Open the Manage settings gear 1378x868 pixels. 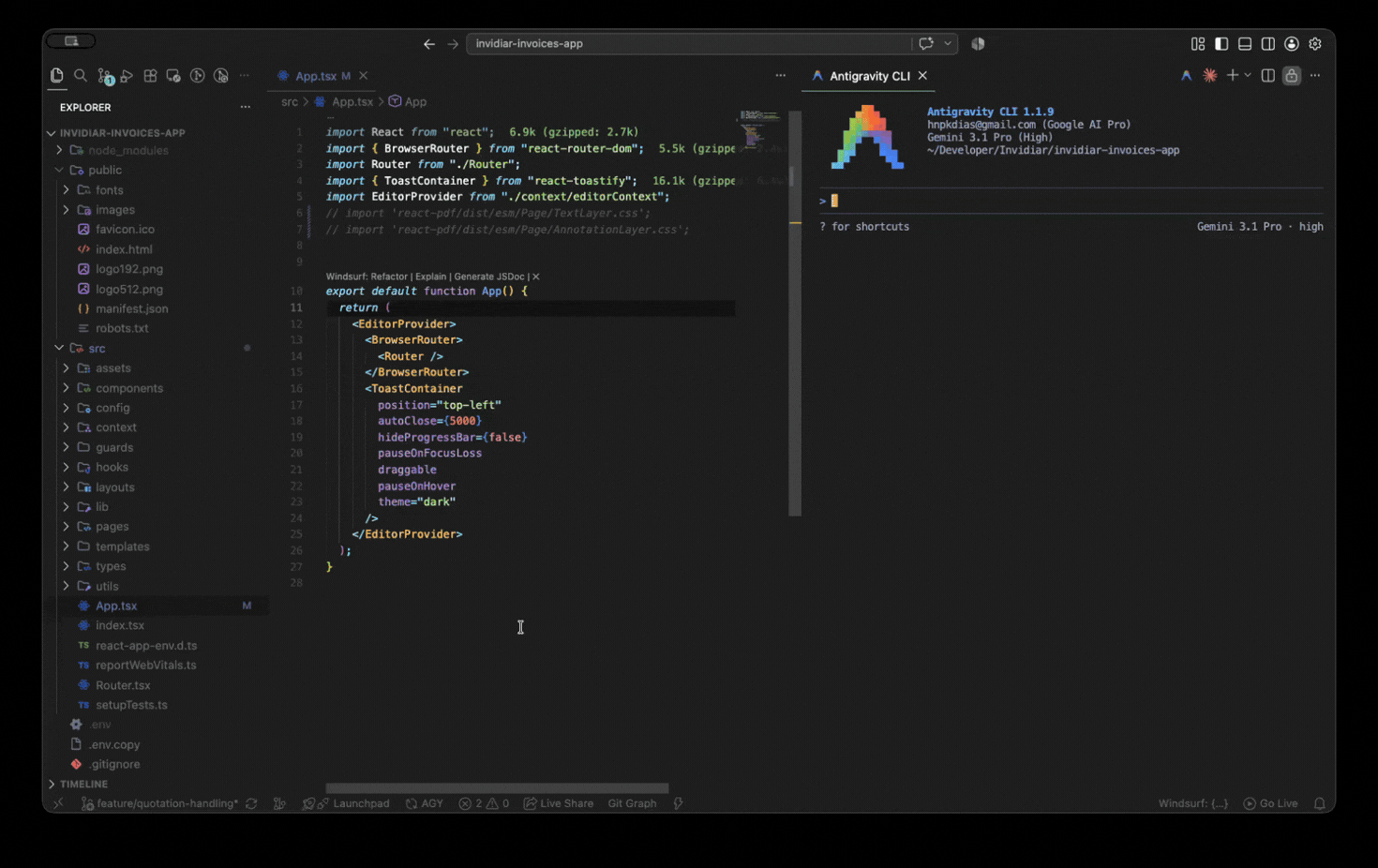[1315, 44]
